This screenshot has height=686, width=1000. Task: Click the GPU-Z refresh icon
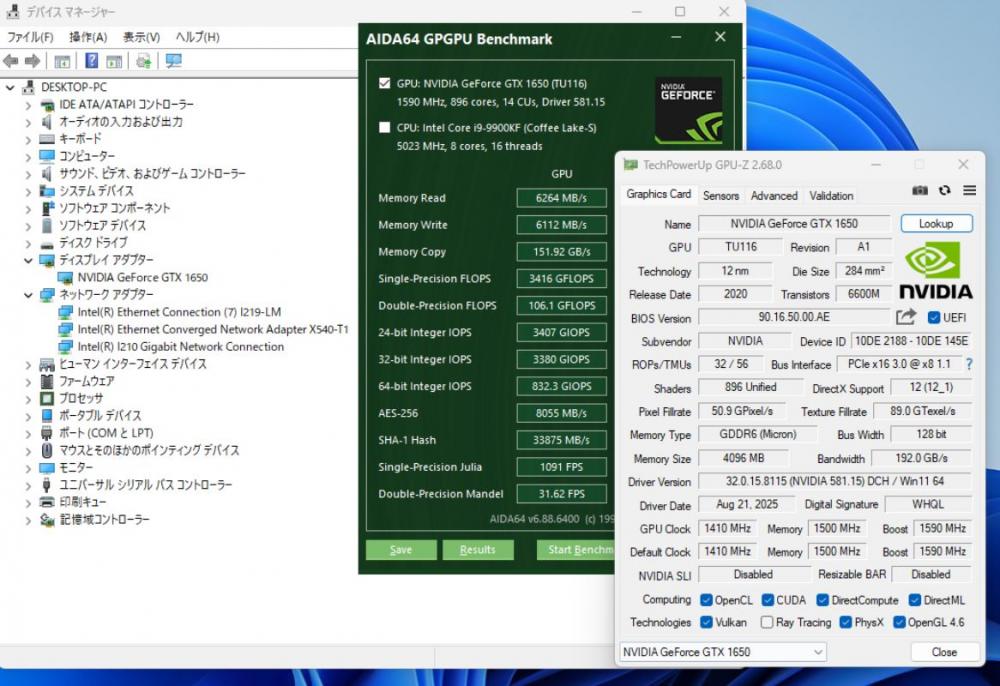[945, 190]
